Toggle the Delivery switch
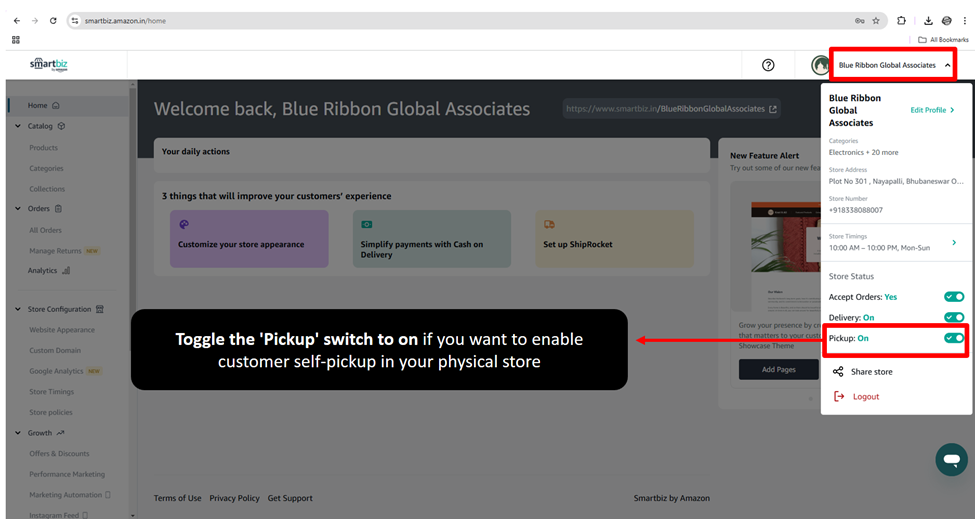 tap(954, 318)
